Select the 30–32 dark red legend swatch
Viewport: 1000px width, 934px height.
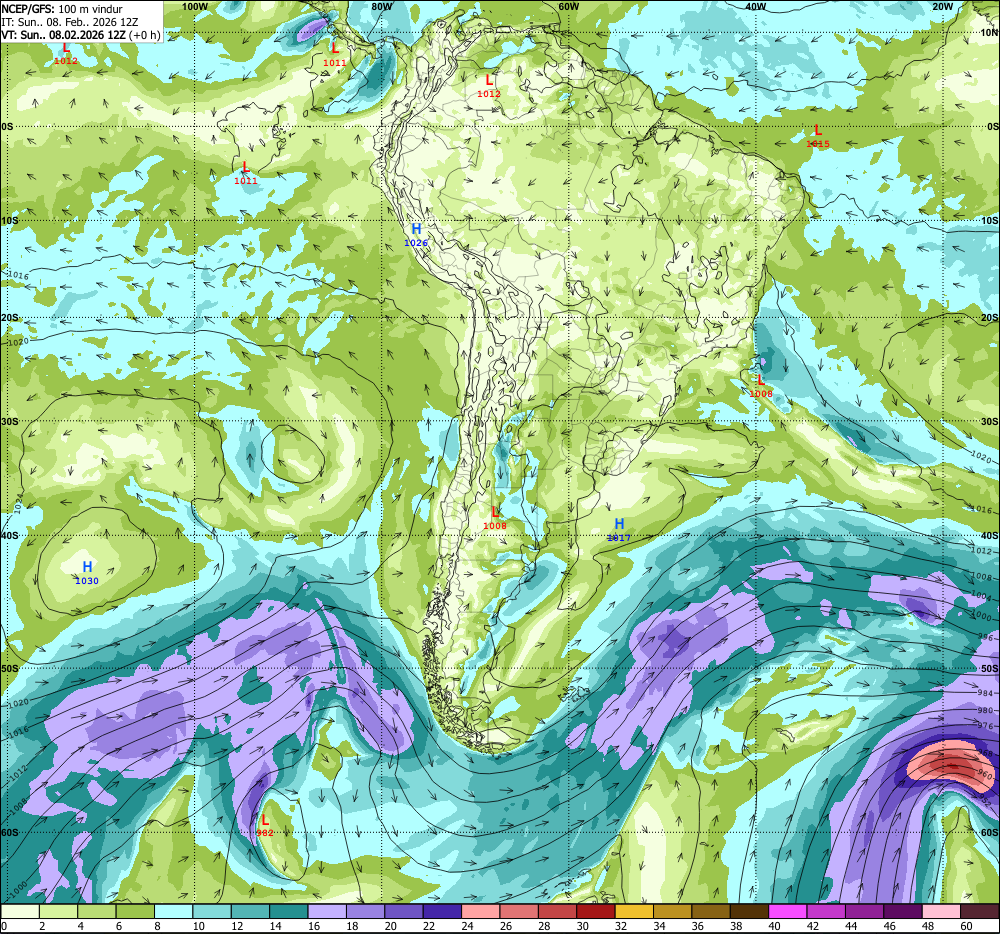pos(596,912)
